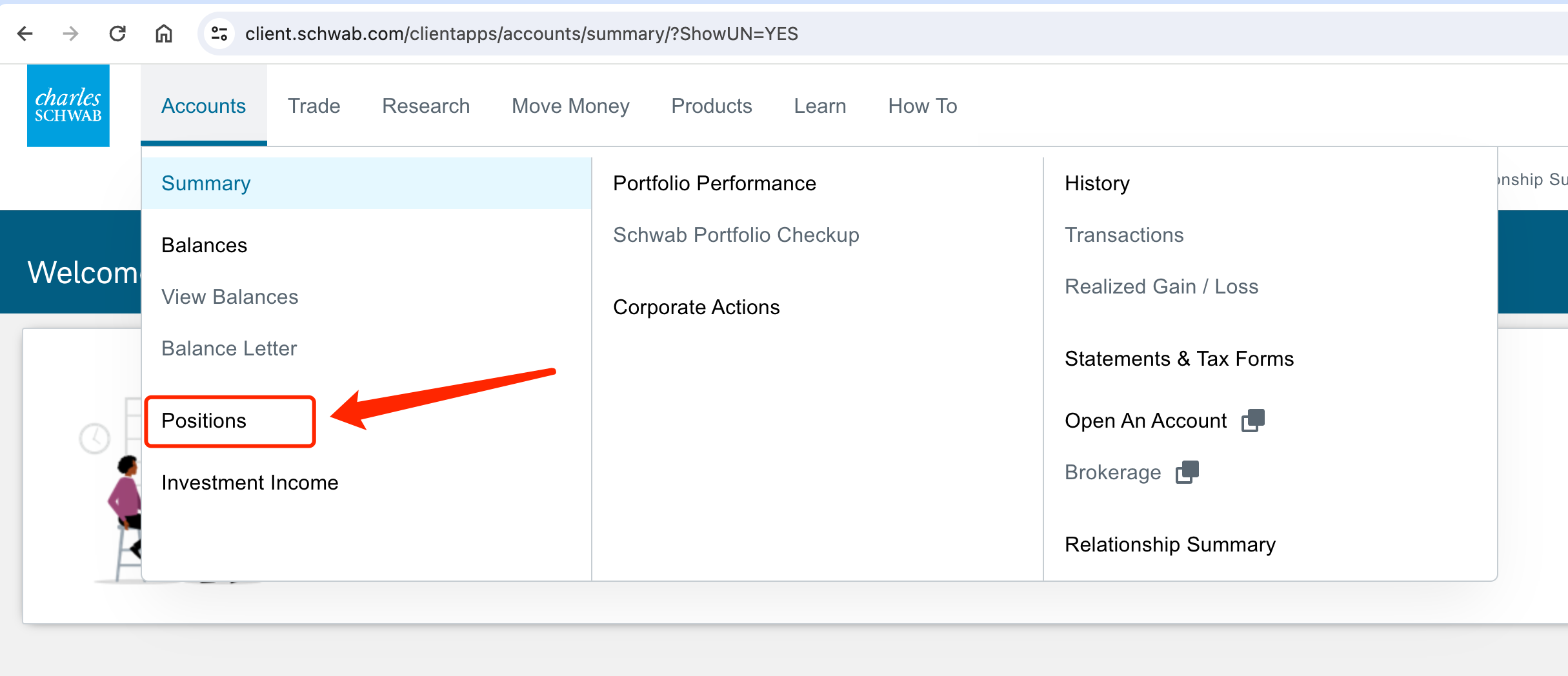Viewport: 1568px width, 676px height.
Task: Select Investment Income menu entry
Action: 250,482
